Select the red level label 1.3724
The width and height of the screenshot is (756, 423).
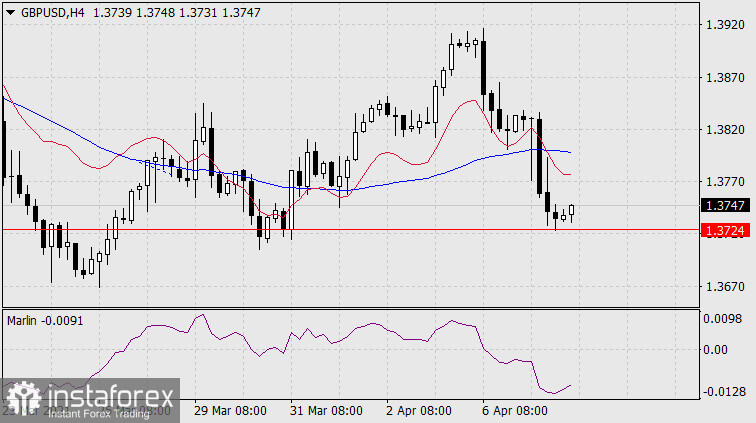pos(725,231)
